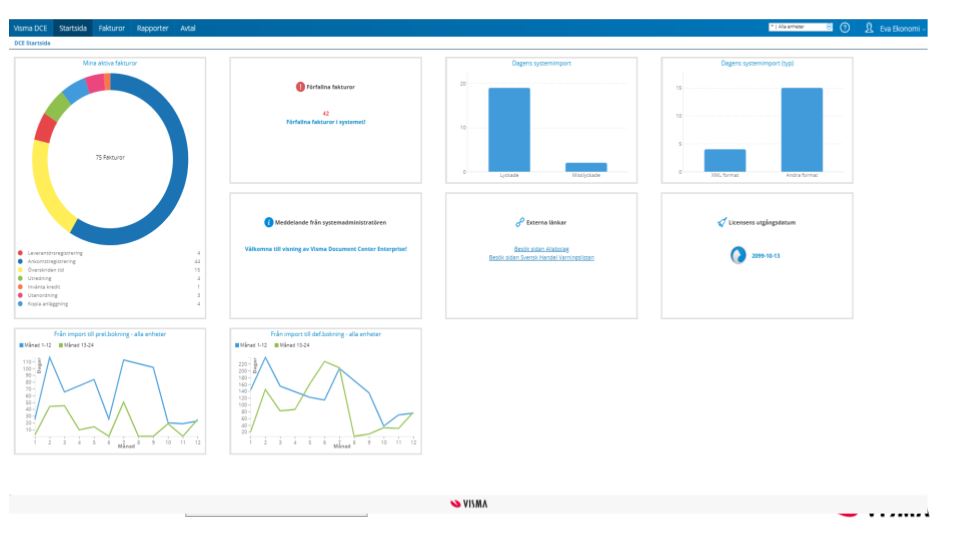
Task: Open the Visma DCE menu item
Action: (x=30, y=28)
